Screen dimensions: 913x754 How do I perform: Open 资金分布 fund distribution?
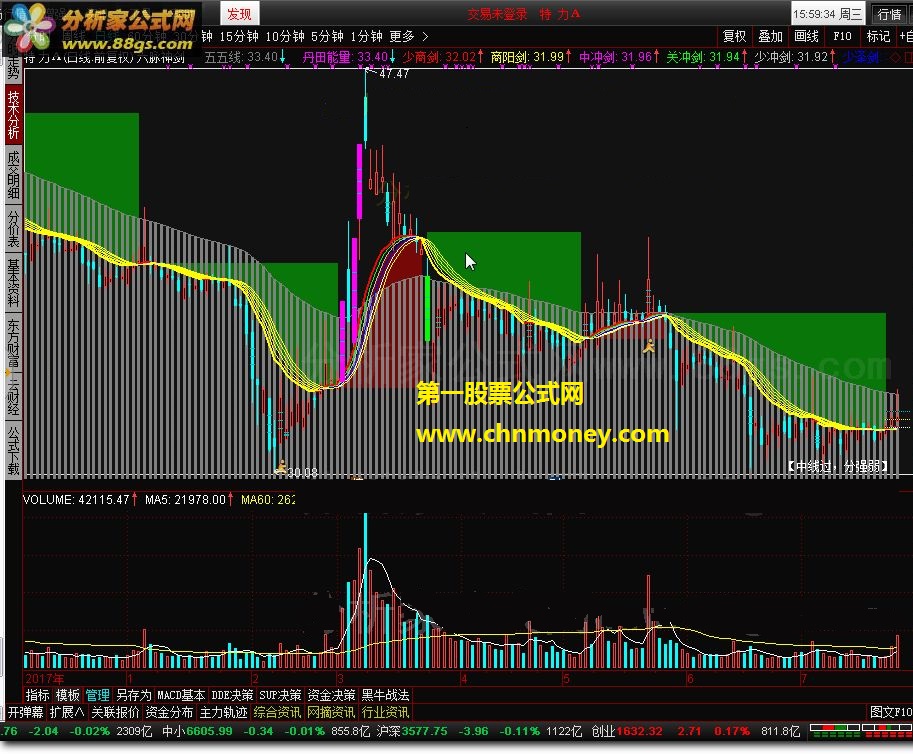pyautogui.click(x=169, y=713)
